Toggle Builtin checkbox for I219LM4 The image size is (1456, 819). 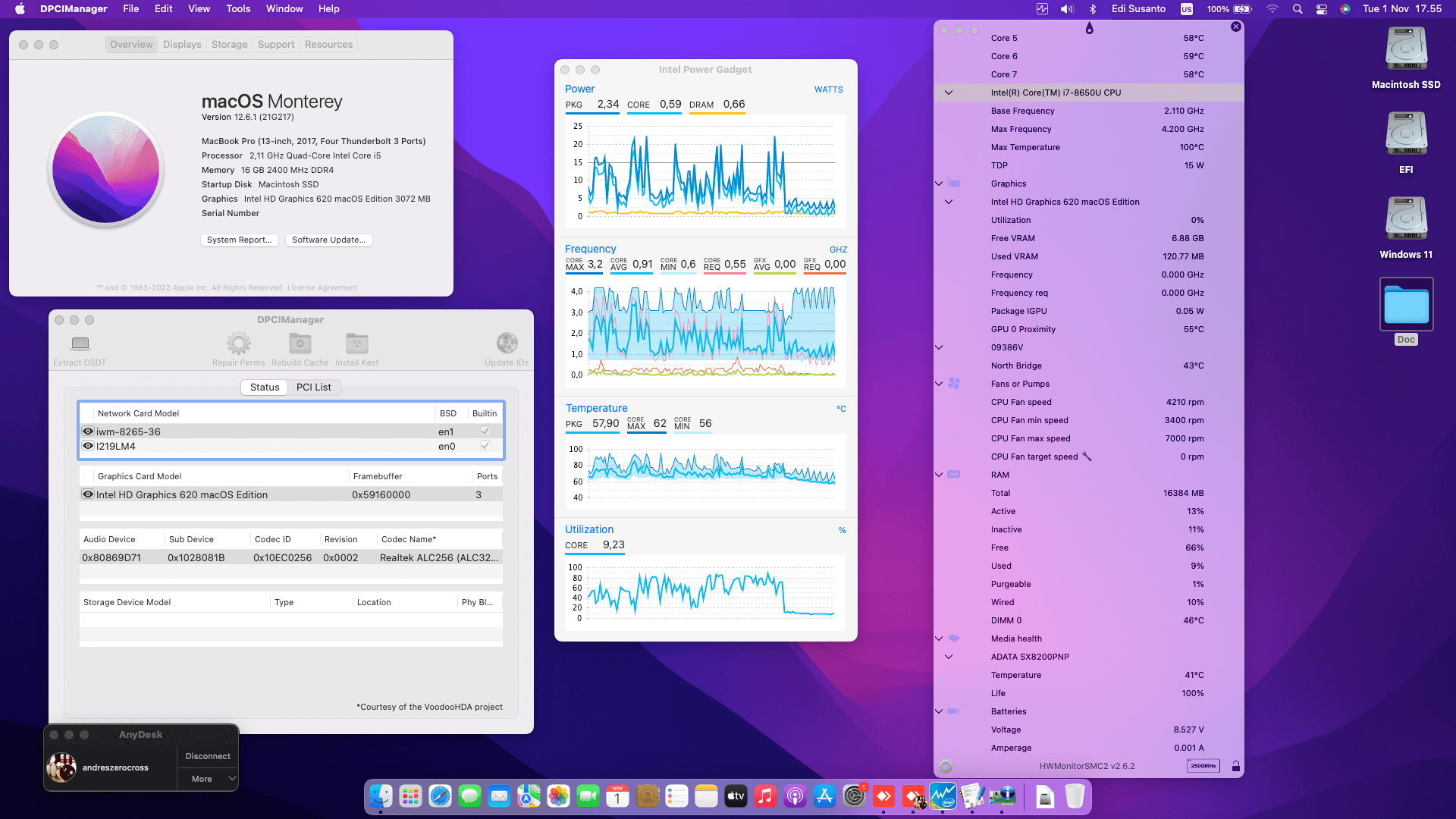coord(485,446)
